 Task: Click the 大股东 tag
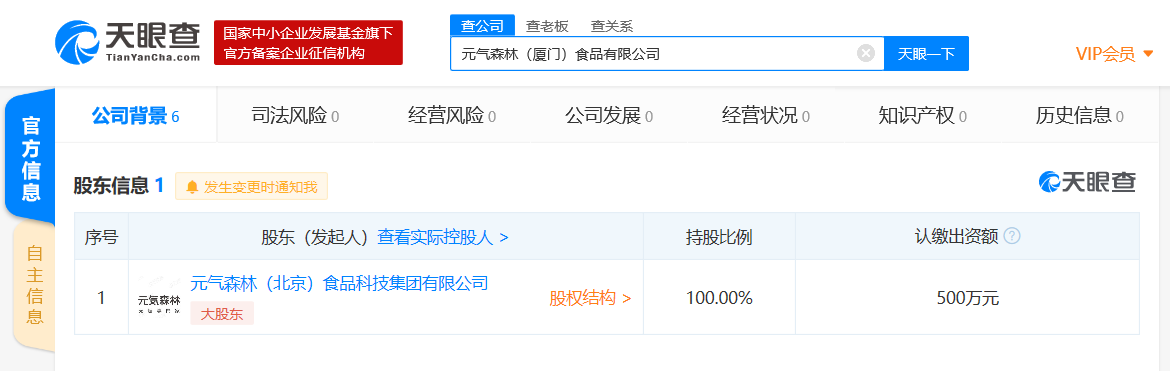pos(222,314)
